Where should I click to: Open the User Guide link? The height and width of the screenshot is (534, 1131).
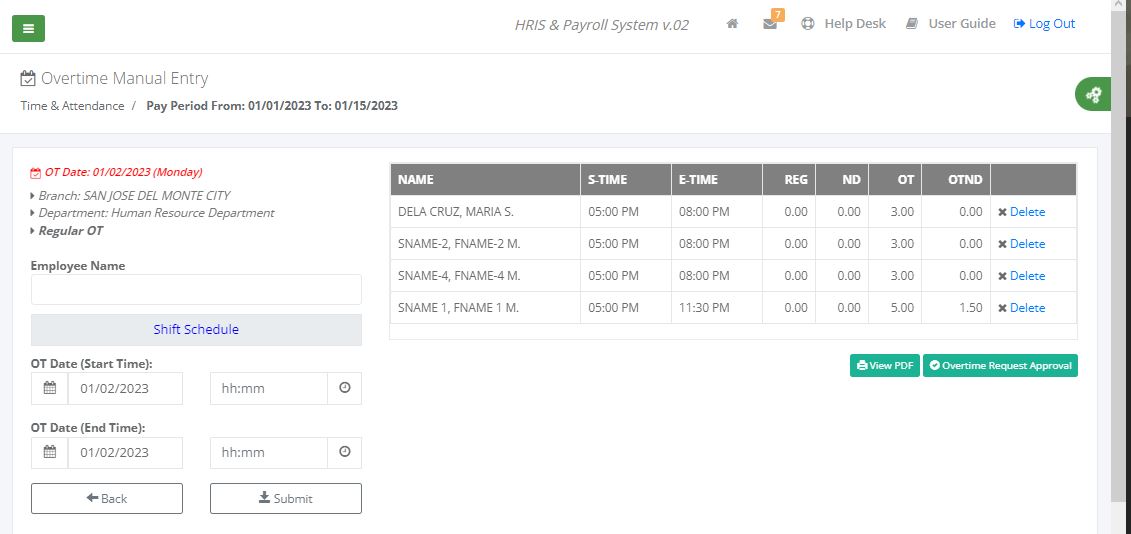click(951, 24)
